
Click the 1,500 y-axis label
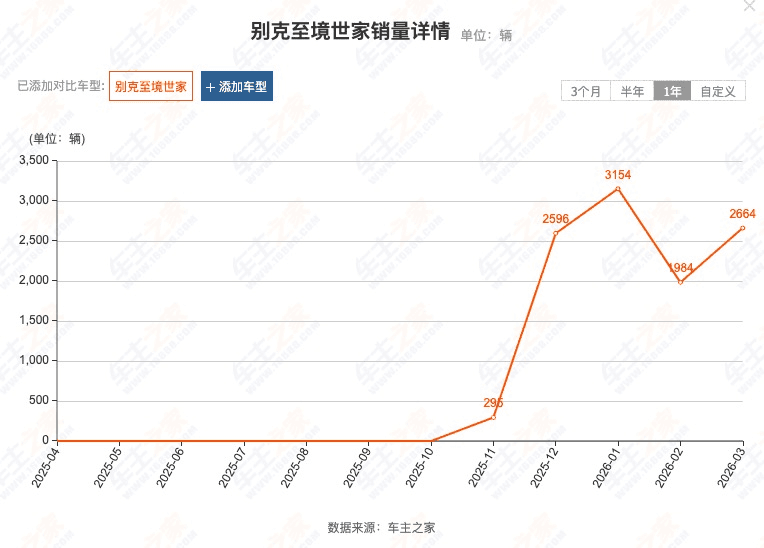point(34,321)
